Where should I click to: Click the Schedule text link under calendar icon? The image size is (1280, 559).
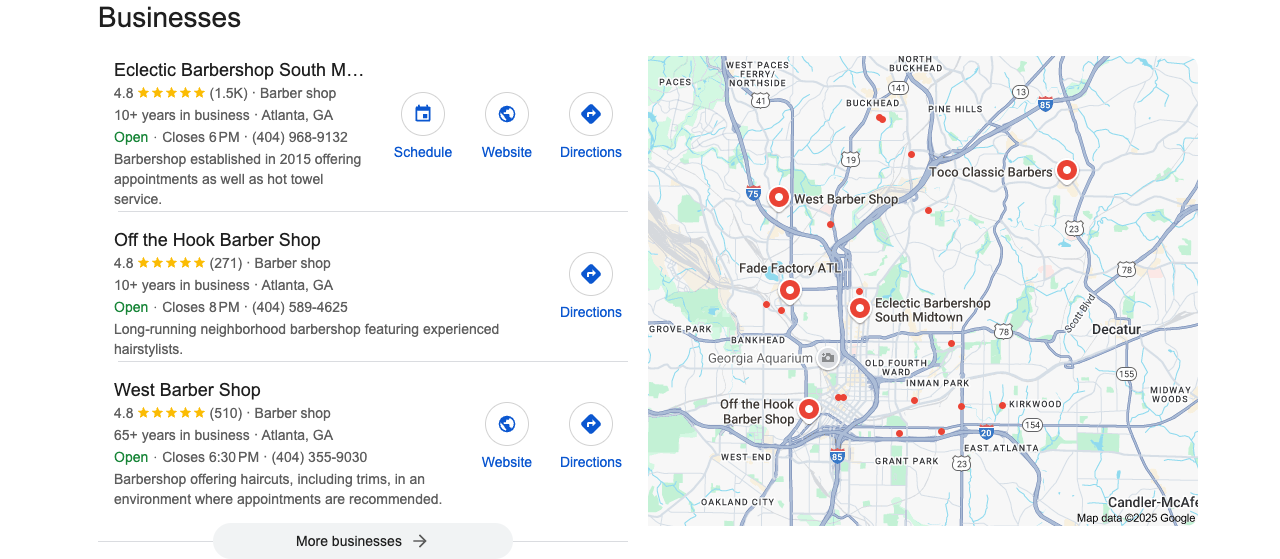[x=423, y=152]
